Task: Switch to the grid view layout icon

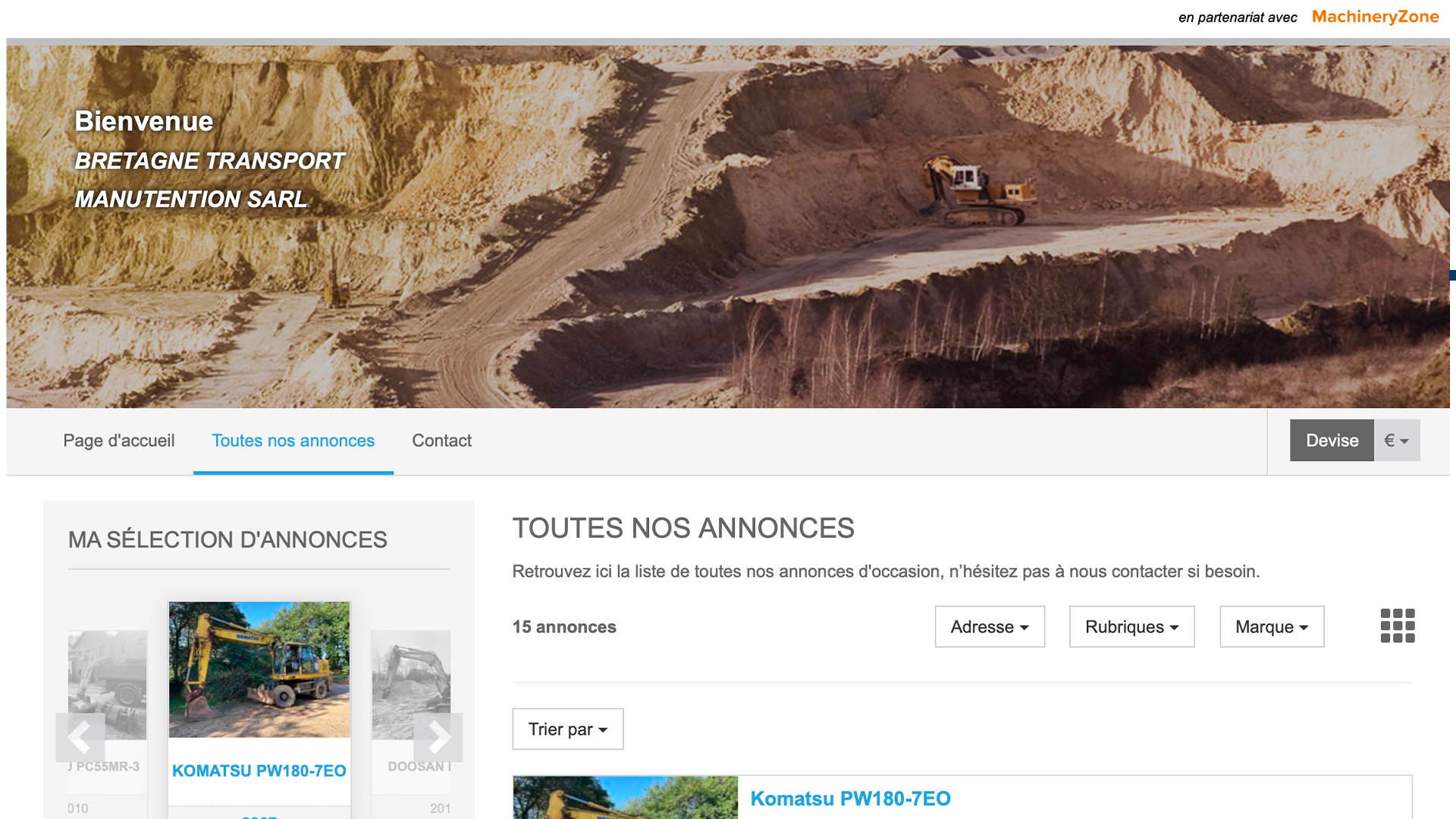Action: pos(1398,626)
